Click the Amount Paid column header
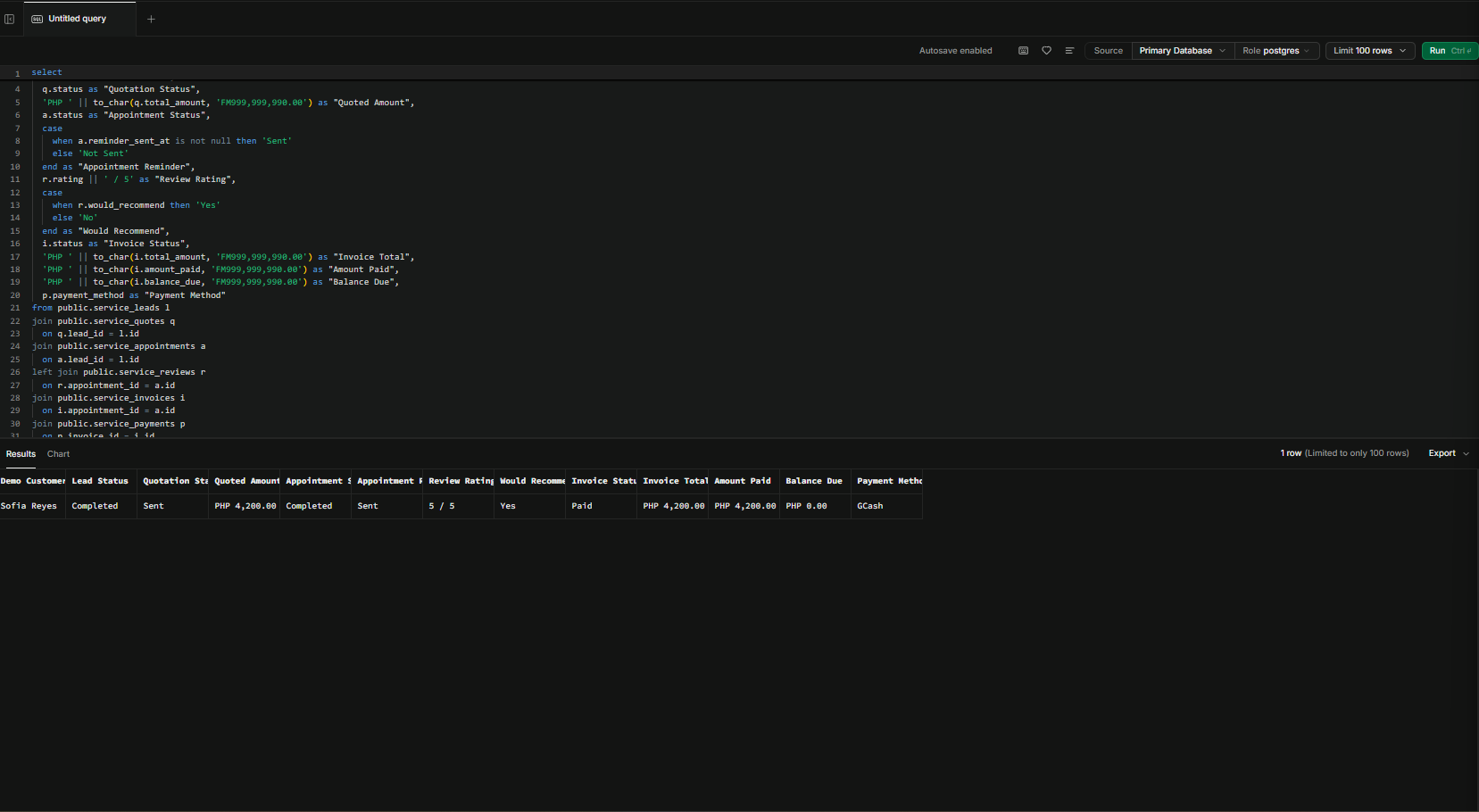The image size is (1479, 812). (x=744, y=481)
